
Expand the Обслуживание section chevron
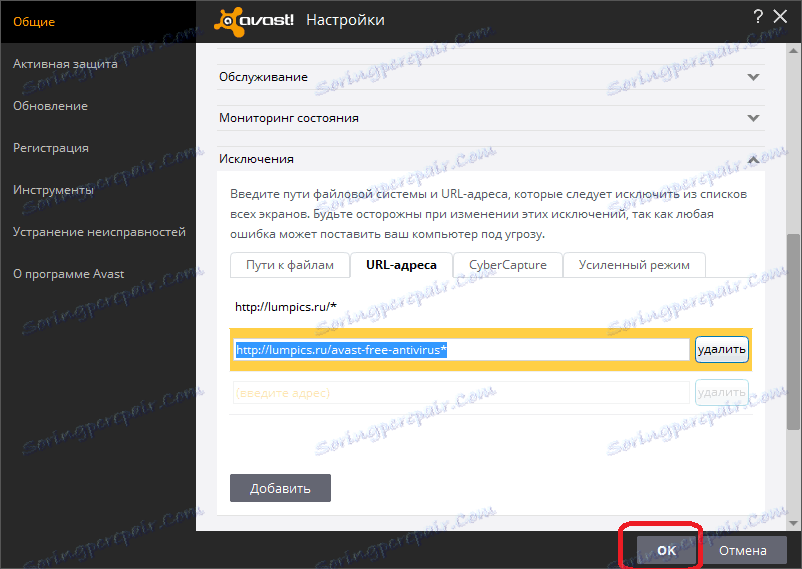click(x=753, y=77)
